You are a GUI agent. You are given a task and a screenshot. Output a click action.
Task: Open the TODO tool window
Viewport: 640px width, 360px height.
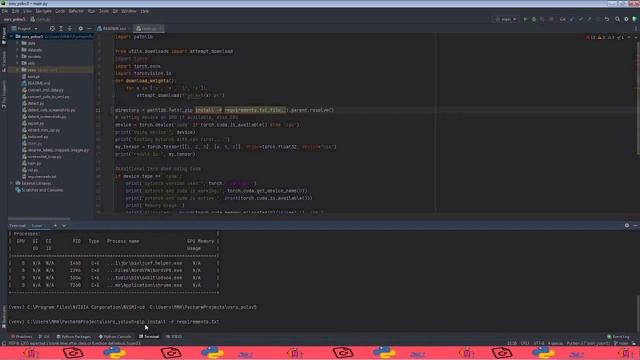174,337
